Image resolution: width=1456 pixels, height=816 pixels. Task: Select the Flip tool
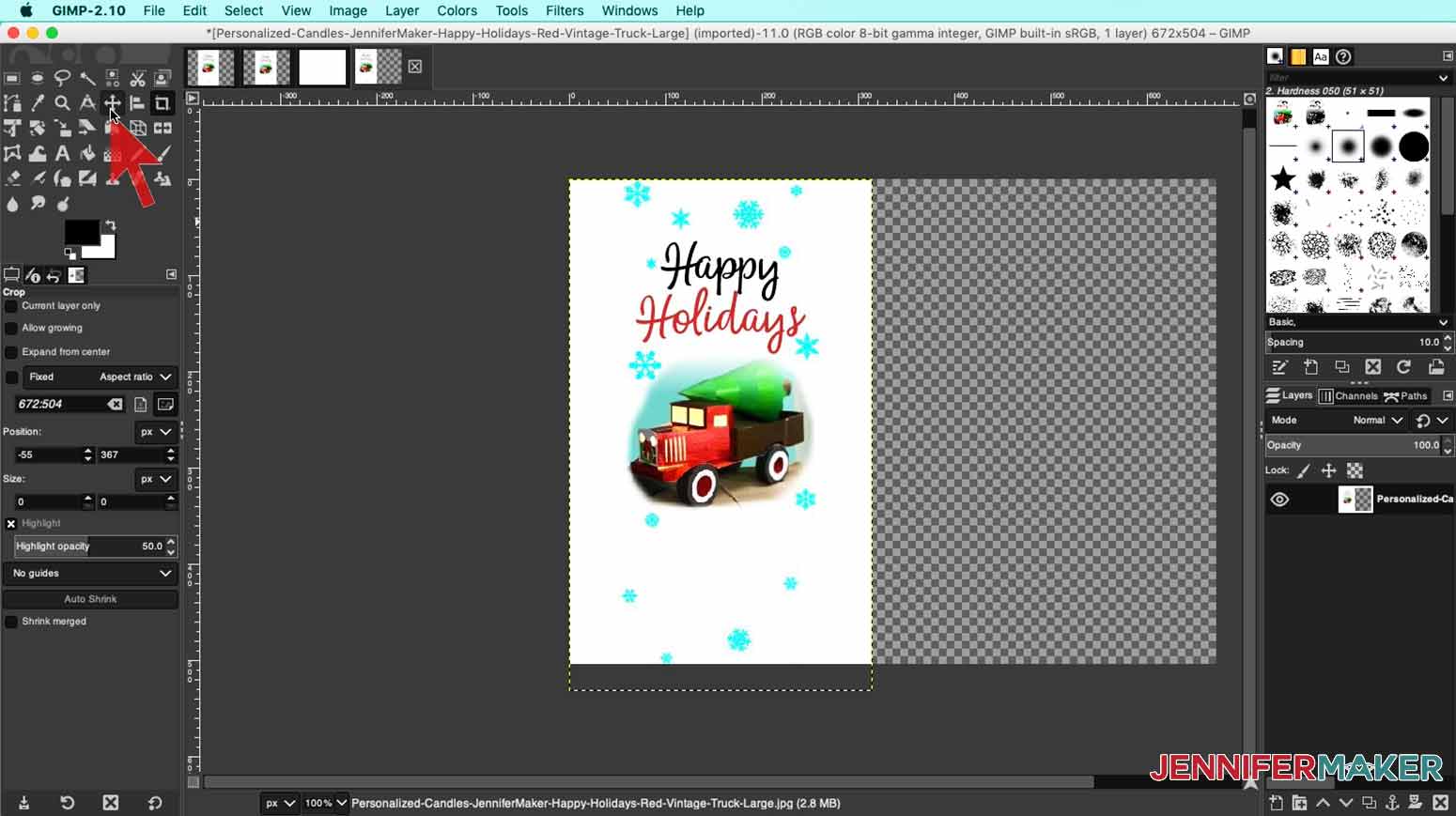163,128
